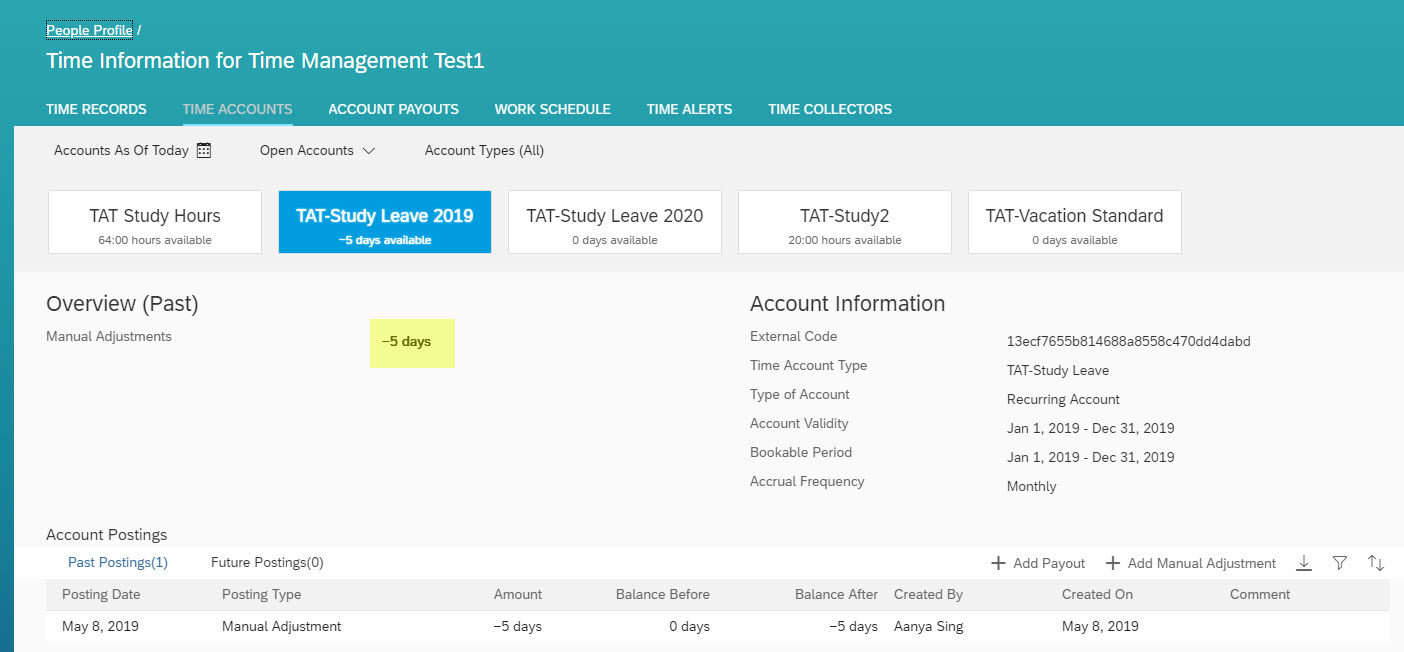Screen dimensions: 1404x652
Task: Select the TIME ACCOUNTS tab
Action: (x=237, y=109)
